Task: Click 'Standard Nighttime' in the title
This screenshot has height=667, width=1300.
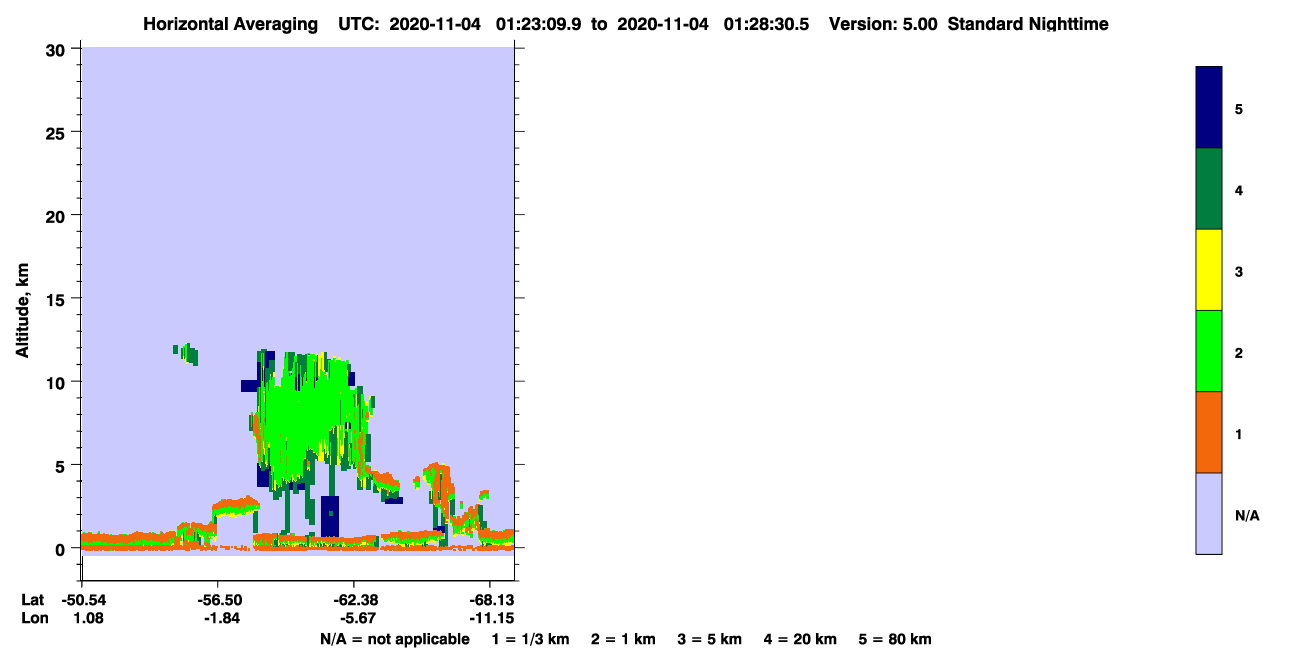Action: point(1028,24)
